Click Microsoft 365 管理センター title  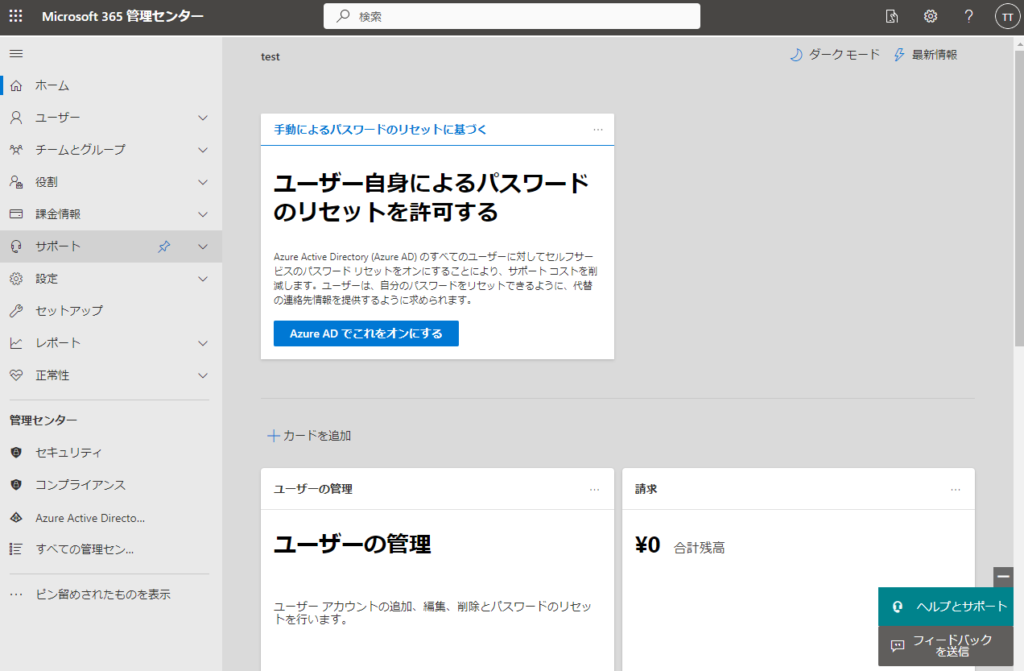[123, 16]
